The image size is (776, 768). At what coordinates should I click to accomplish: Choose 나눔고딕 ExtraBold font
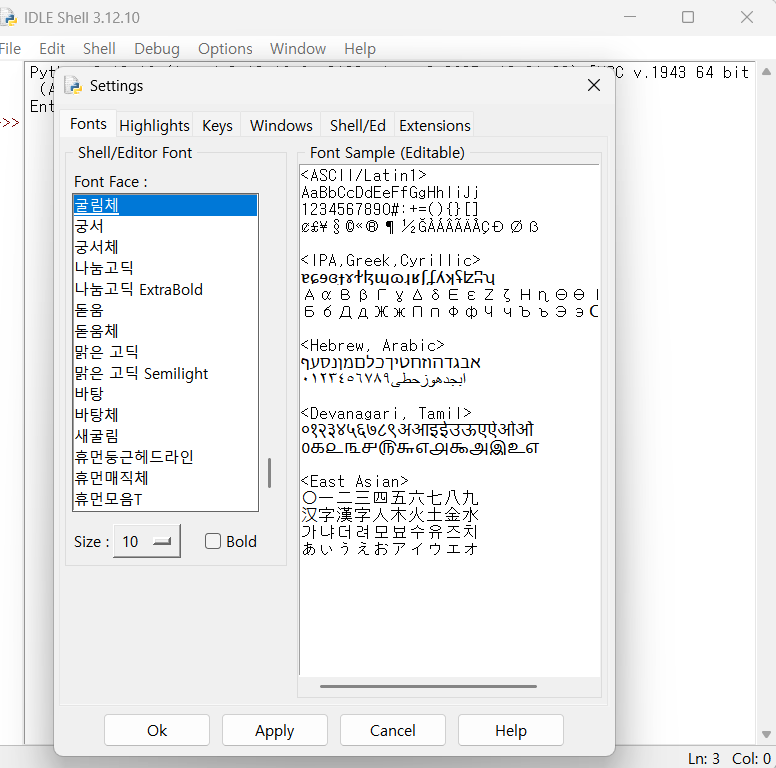coord(165,289)
